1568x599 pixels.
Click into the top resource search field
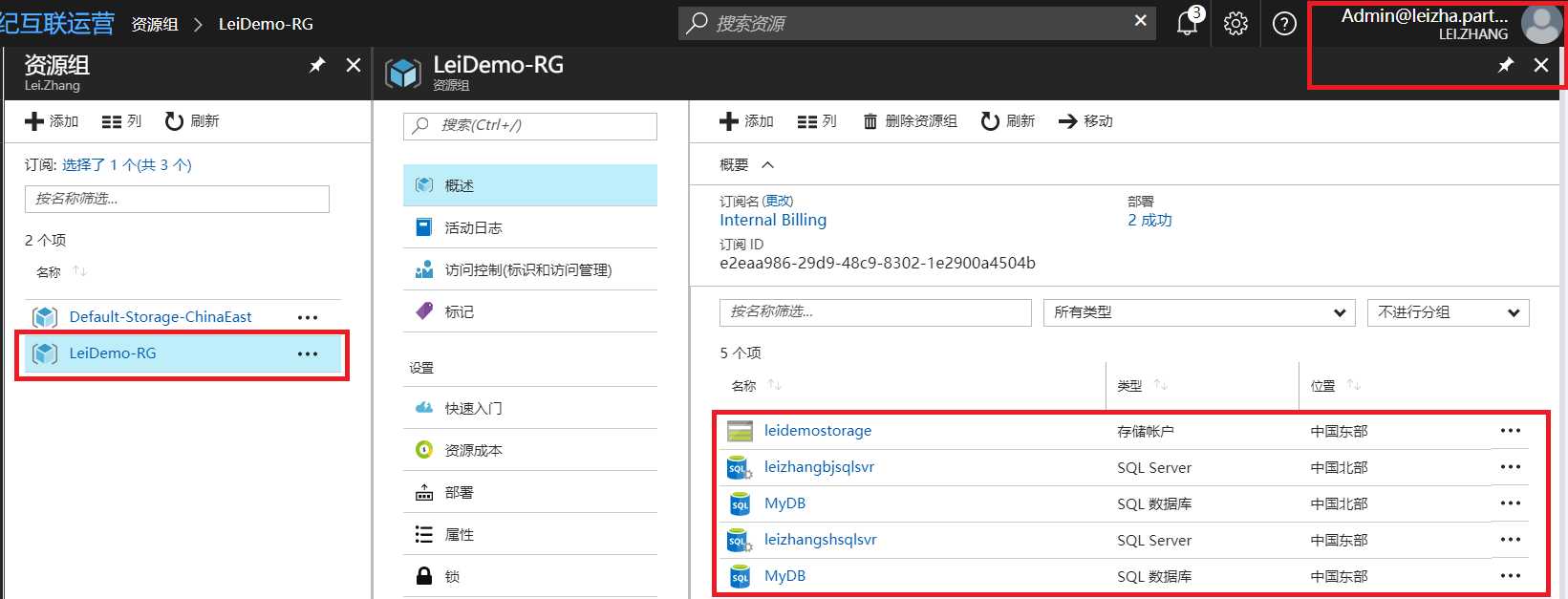point(917,23)
